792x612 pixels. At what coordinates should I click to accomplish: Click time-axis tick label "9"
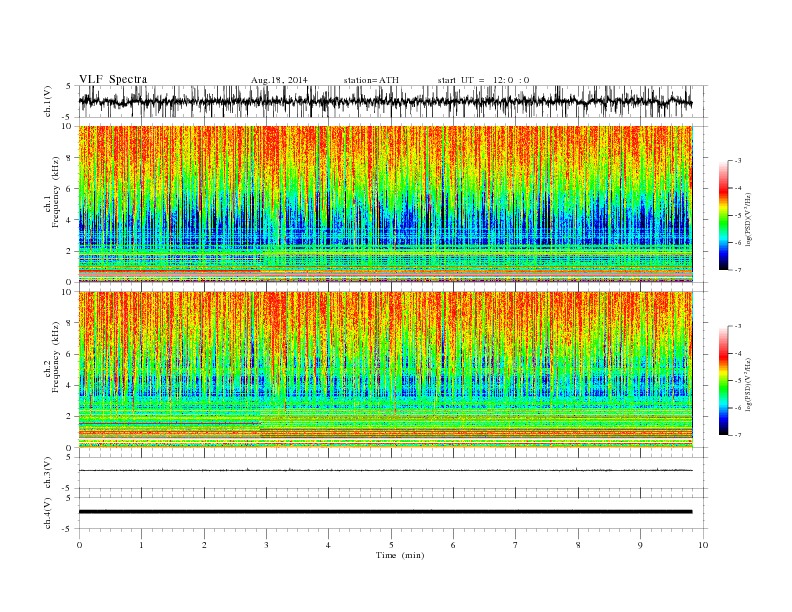pos(640,545)
